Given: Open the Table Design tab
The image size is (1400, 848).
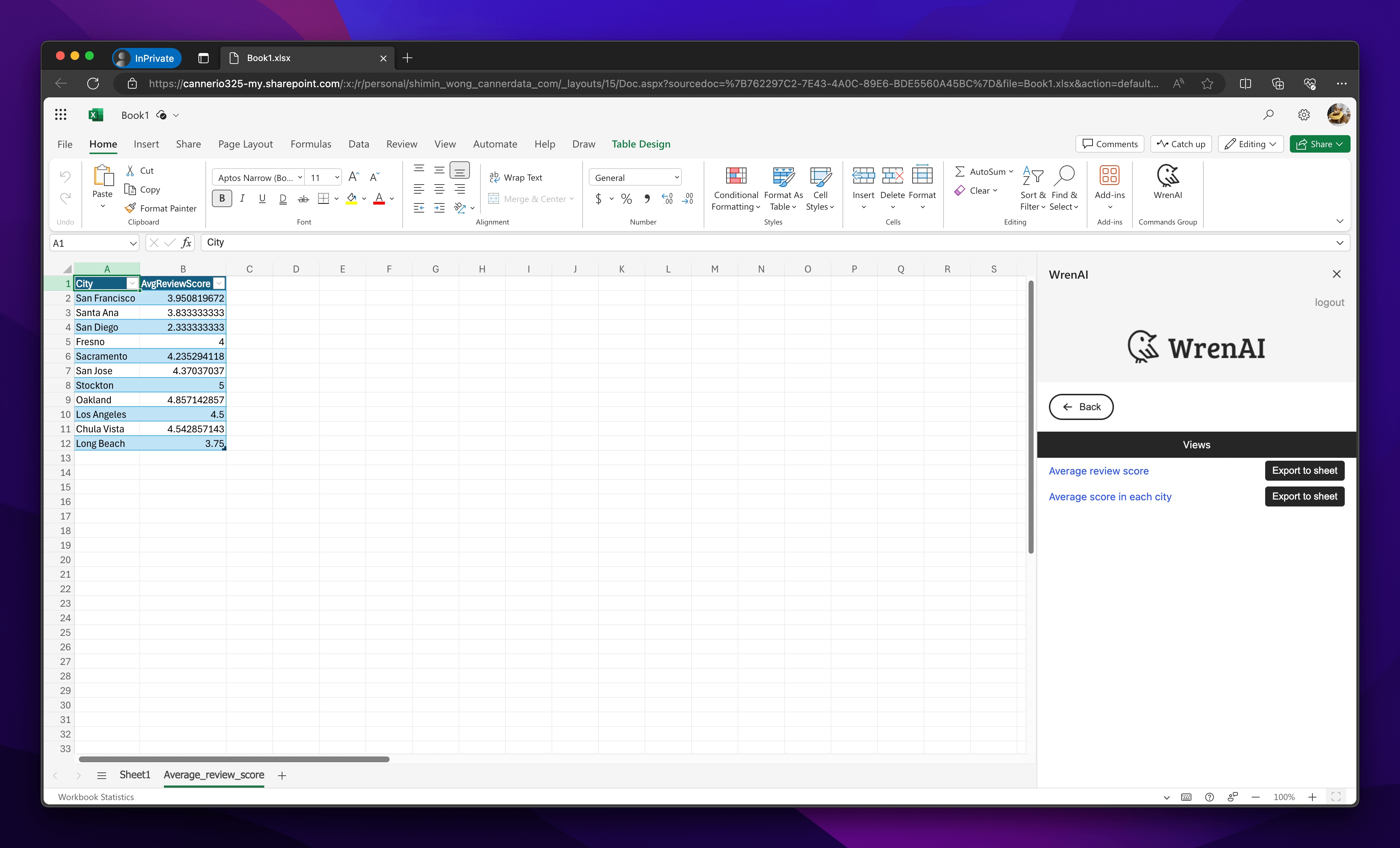Looking at the screenshot, I should tap(641, 144).
